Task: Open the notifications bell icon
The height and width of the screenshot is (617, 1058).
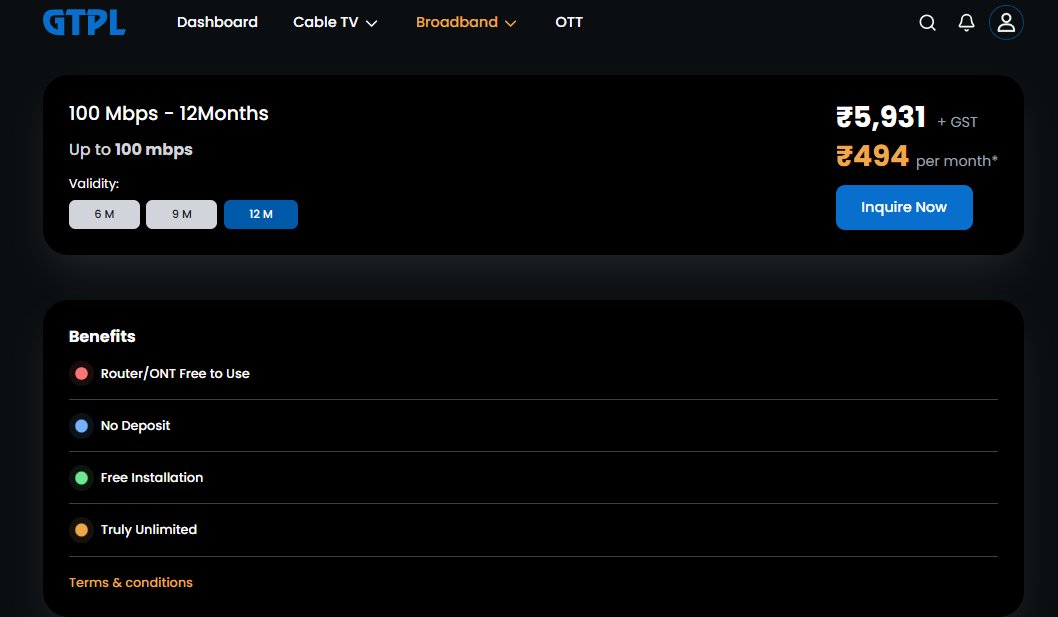Action: click(x=966, y=22)
